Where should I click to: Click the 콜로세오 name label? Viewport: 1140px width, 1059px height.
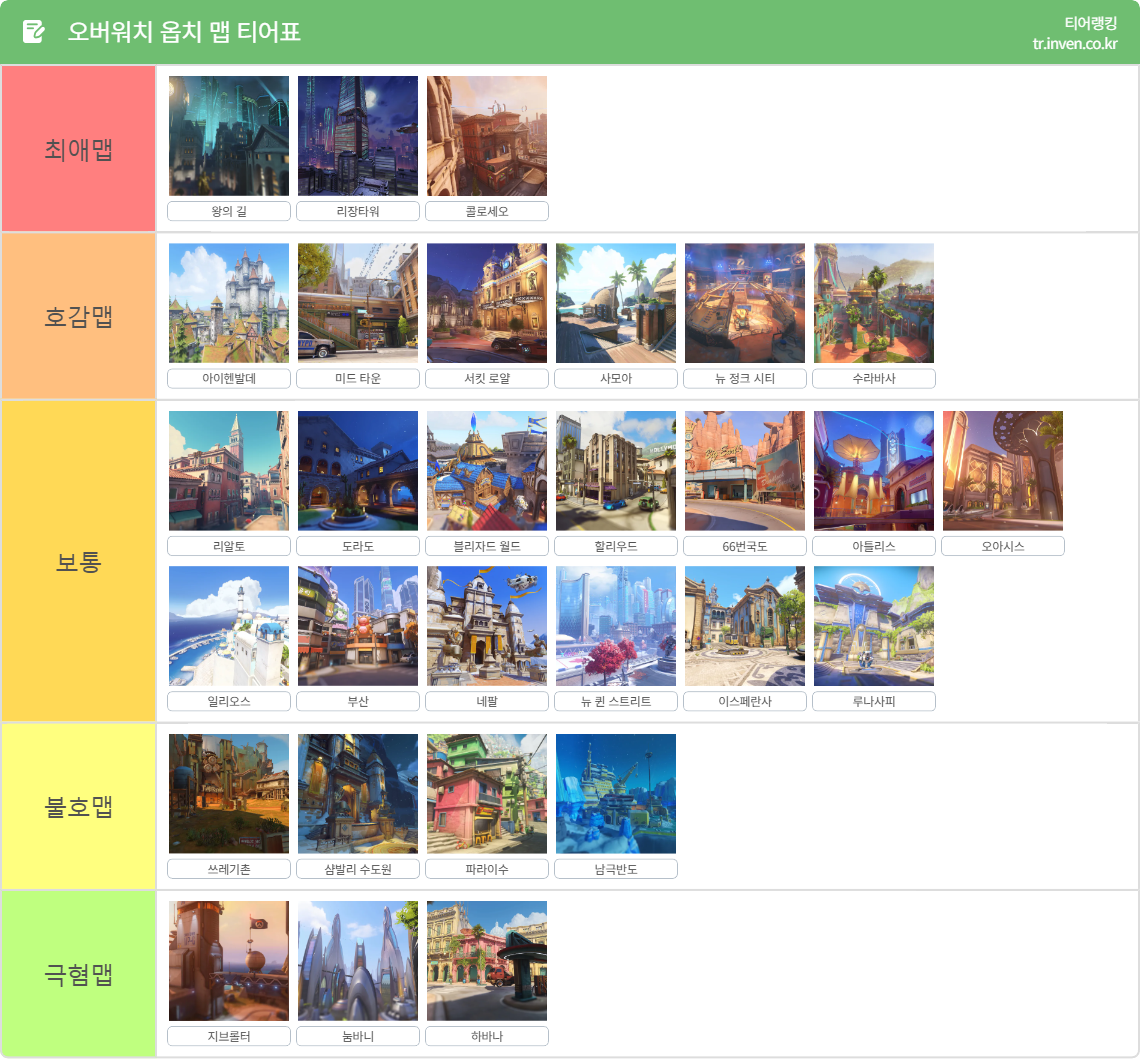click(487, 212)
